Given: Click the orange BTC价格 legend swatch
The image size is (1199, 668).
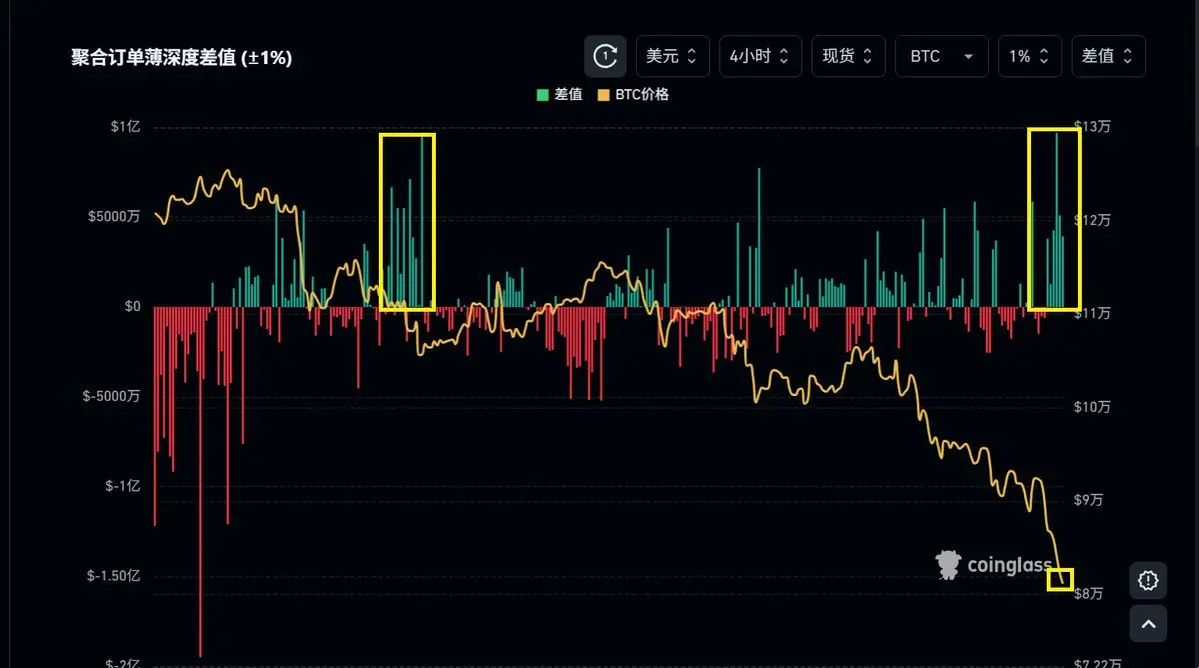Looking at the screenshot, I should (x=603, y=95).
